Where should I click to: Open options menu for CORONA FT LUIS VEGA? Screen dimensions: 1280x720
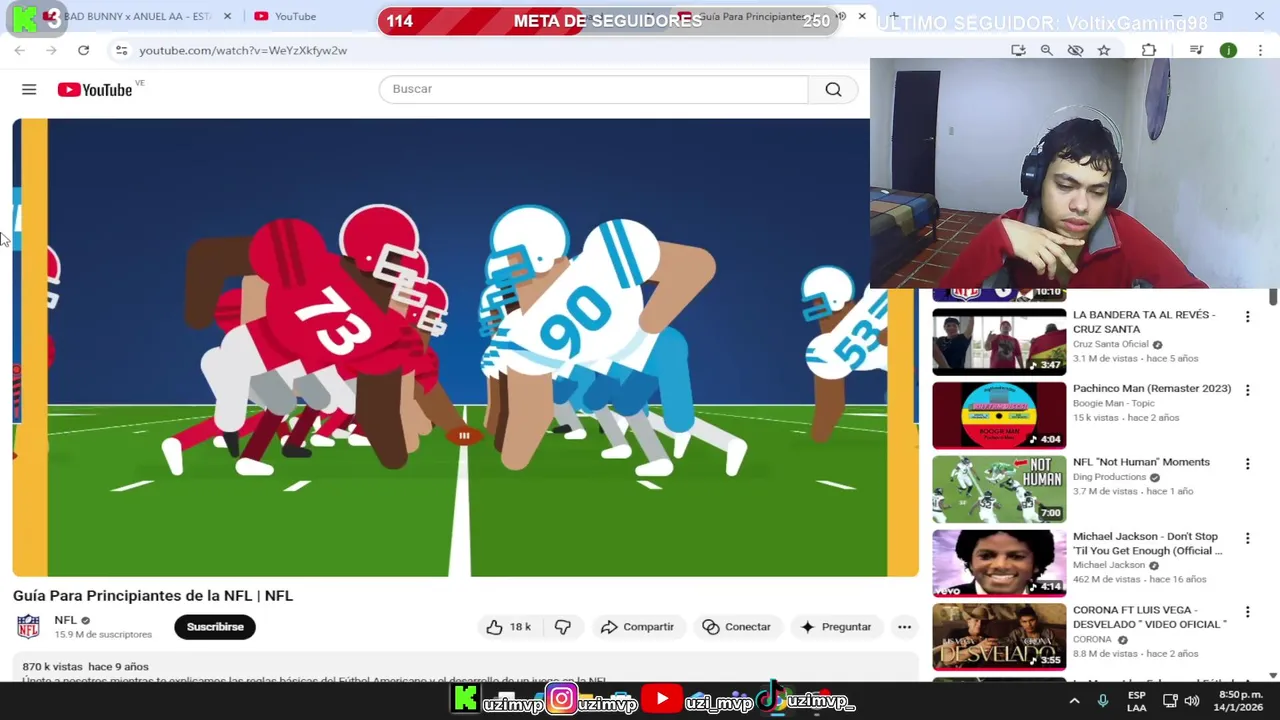click(x=1247, y=612)
